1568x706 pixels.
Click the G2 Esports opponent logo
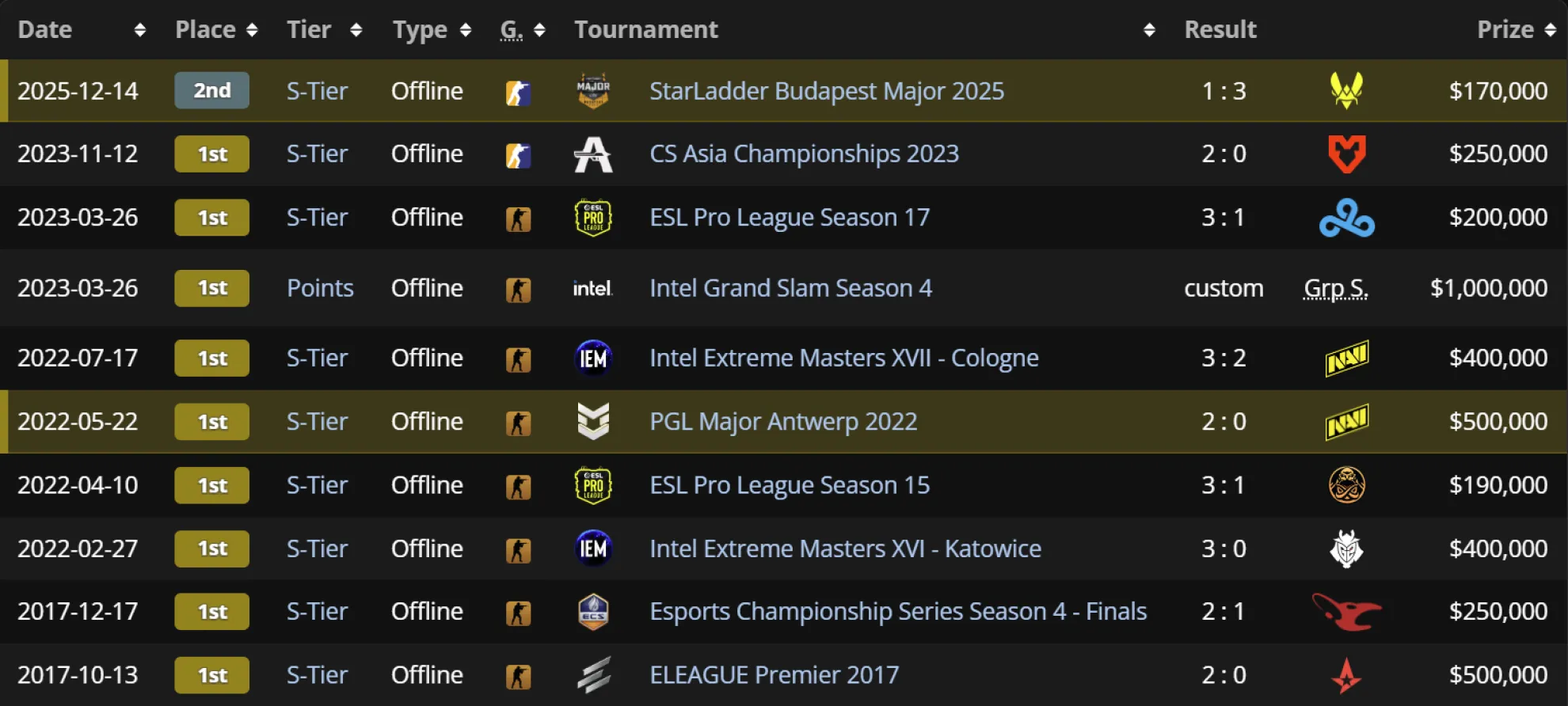[1346, 548]
